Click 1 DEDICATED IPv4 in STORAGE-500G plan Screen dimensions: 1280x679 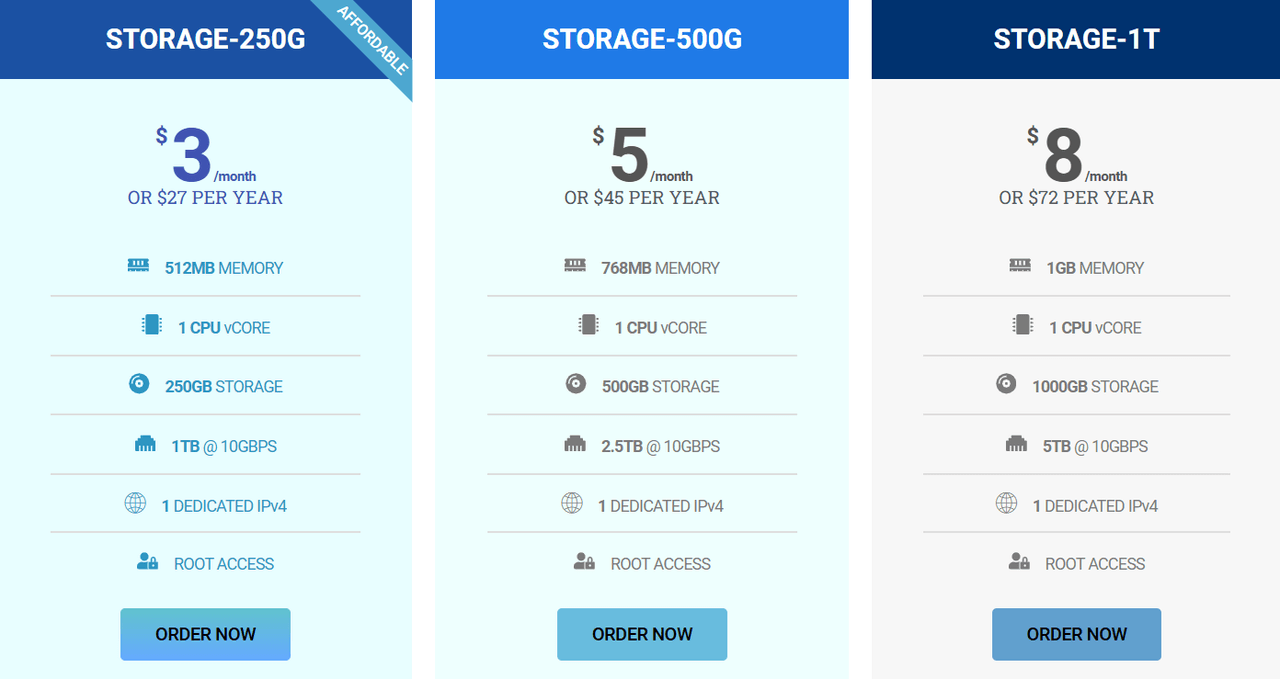(x=660, y=506)
